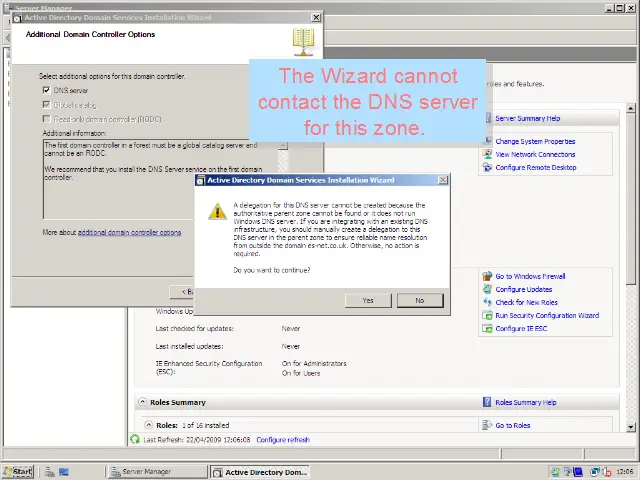This screenshot has width=640, height=480.
Task: Open the Configure IE ESC link
Action: 521,329
